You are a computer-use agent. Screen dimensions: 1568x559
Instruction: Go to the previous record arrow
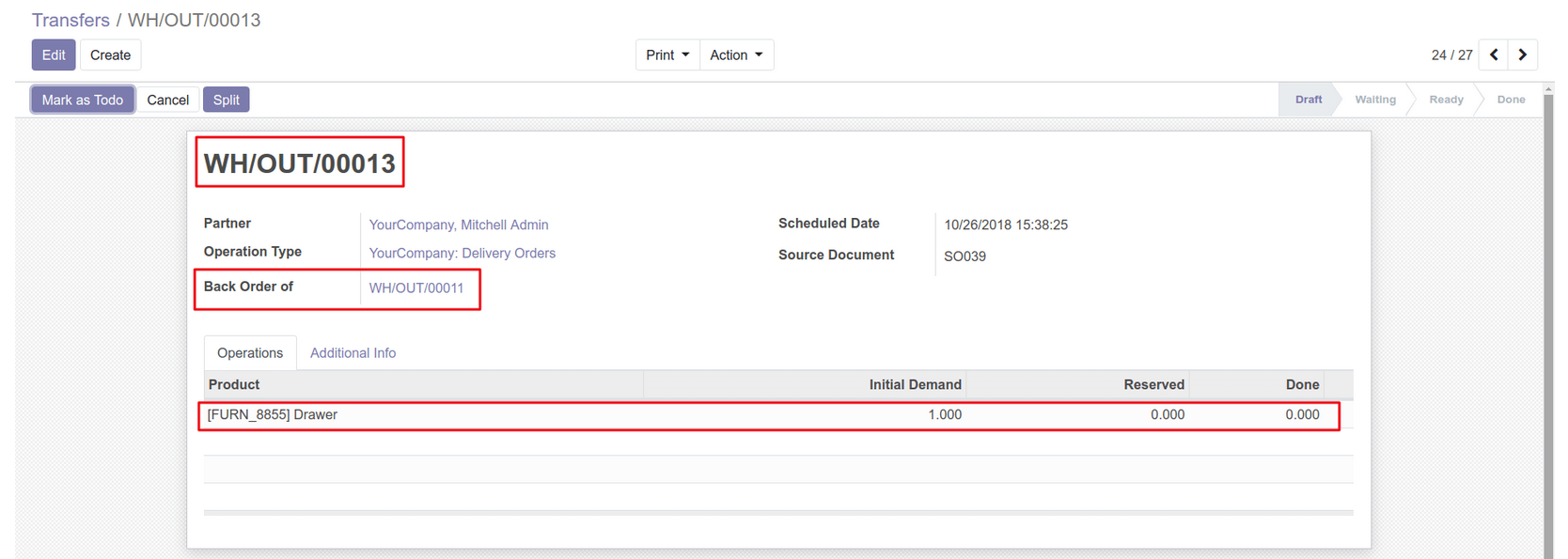(1493, 55)
